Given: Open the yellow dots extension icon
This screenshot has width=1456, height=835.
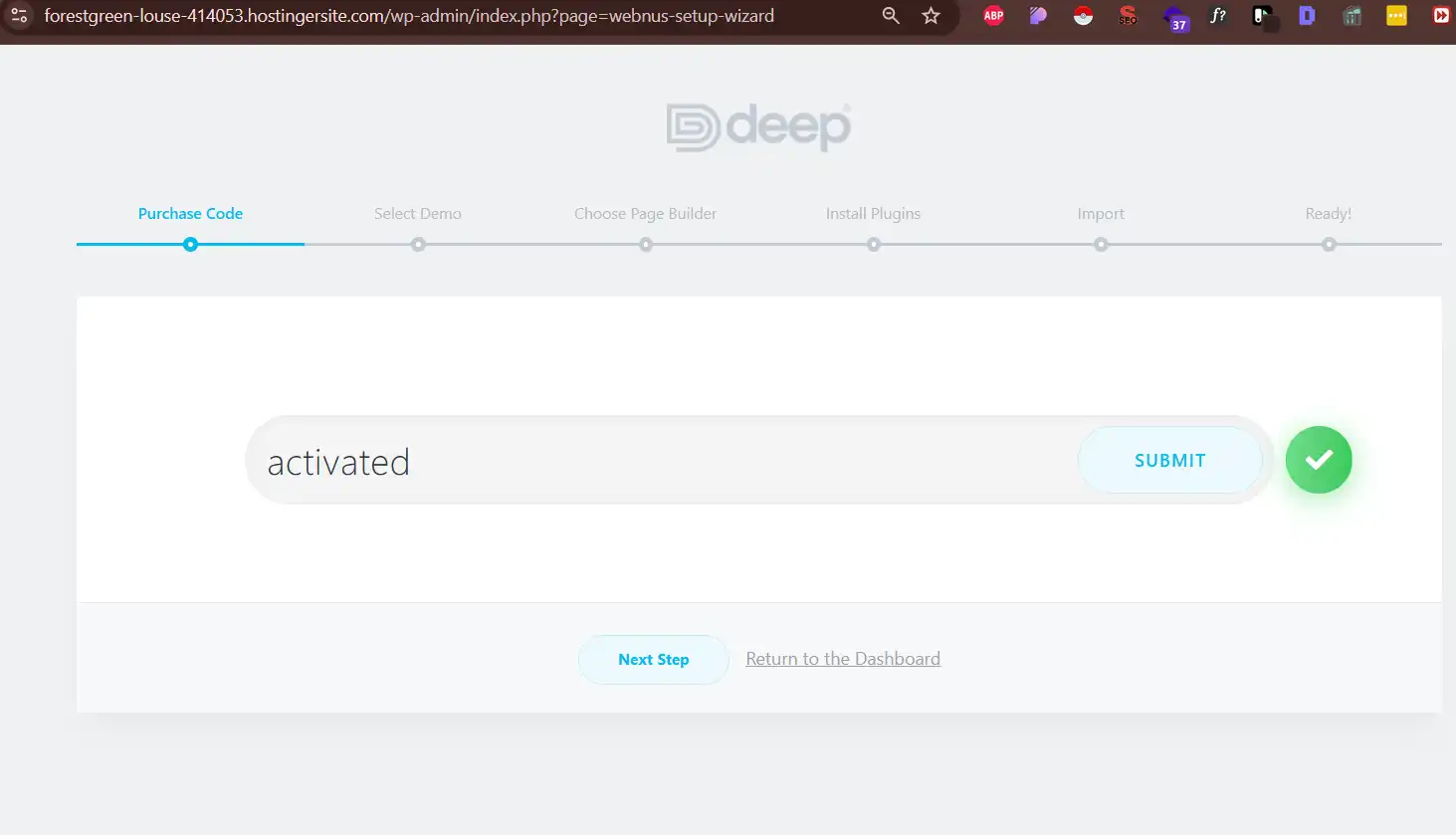Looking at the screenshot, I should [1396, 15].
